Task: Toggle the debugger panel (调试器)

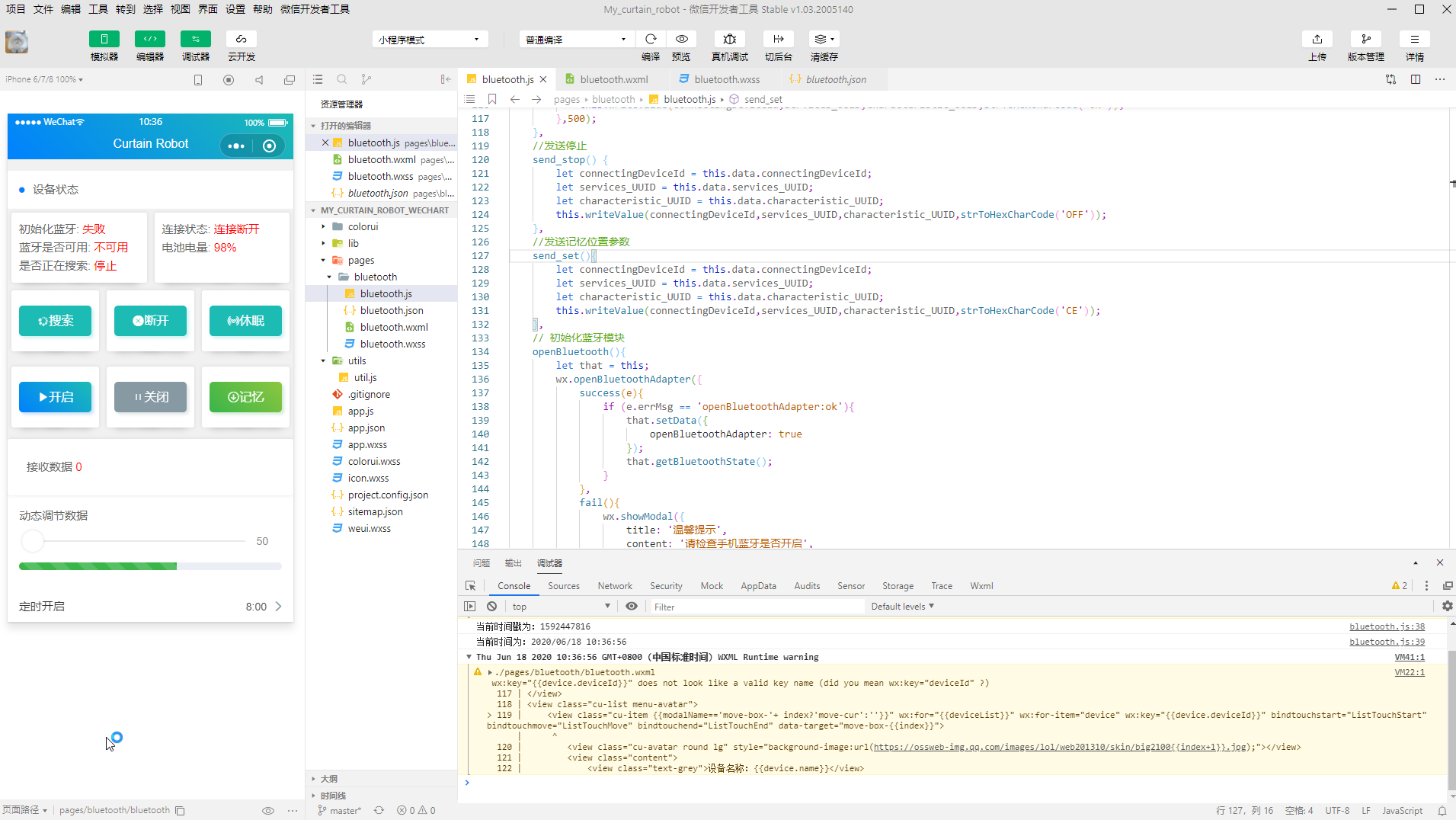Action: (x=196, y=39)
